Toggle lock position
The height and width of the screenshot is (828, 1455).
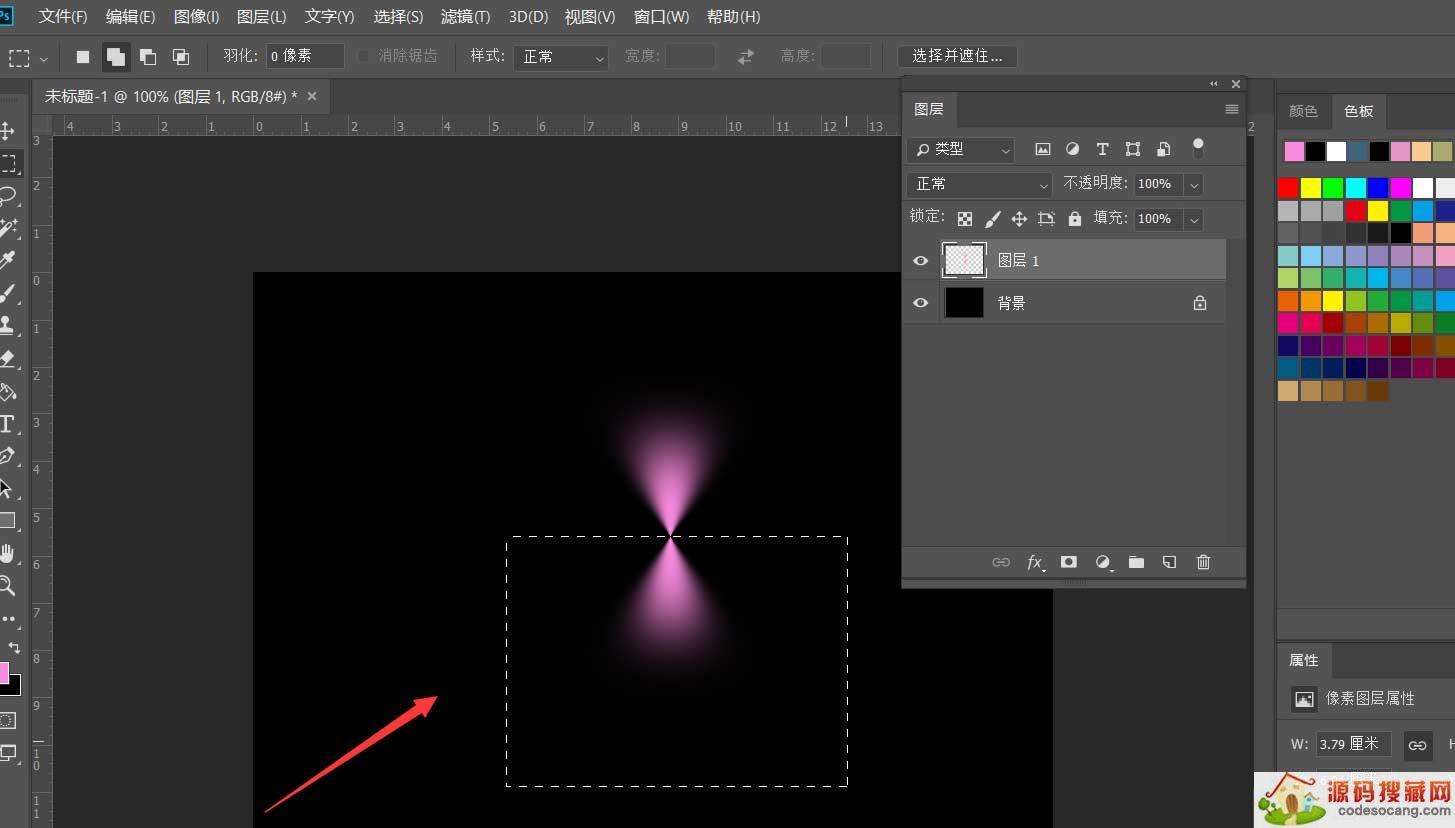[1019, 219]
